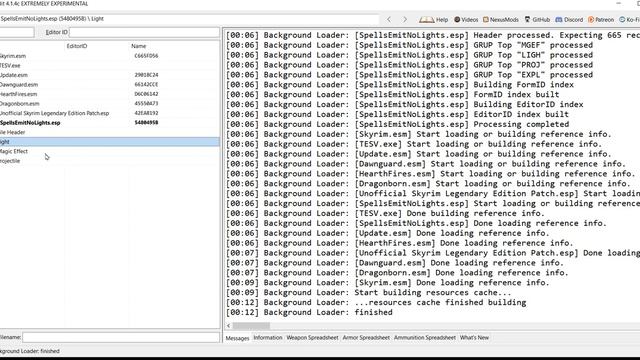This screenshot has width=640, height=360.
Task: Select the highlighted Light group
Action: click(x=109, y=142)
